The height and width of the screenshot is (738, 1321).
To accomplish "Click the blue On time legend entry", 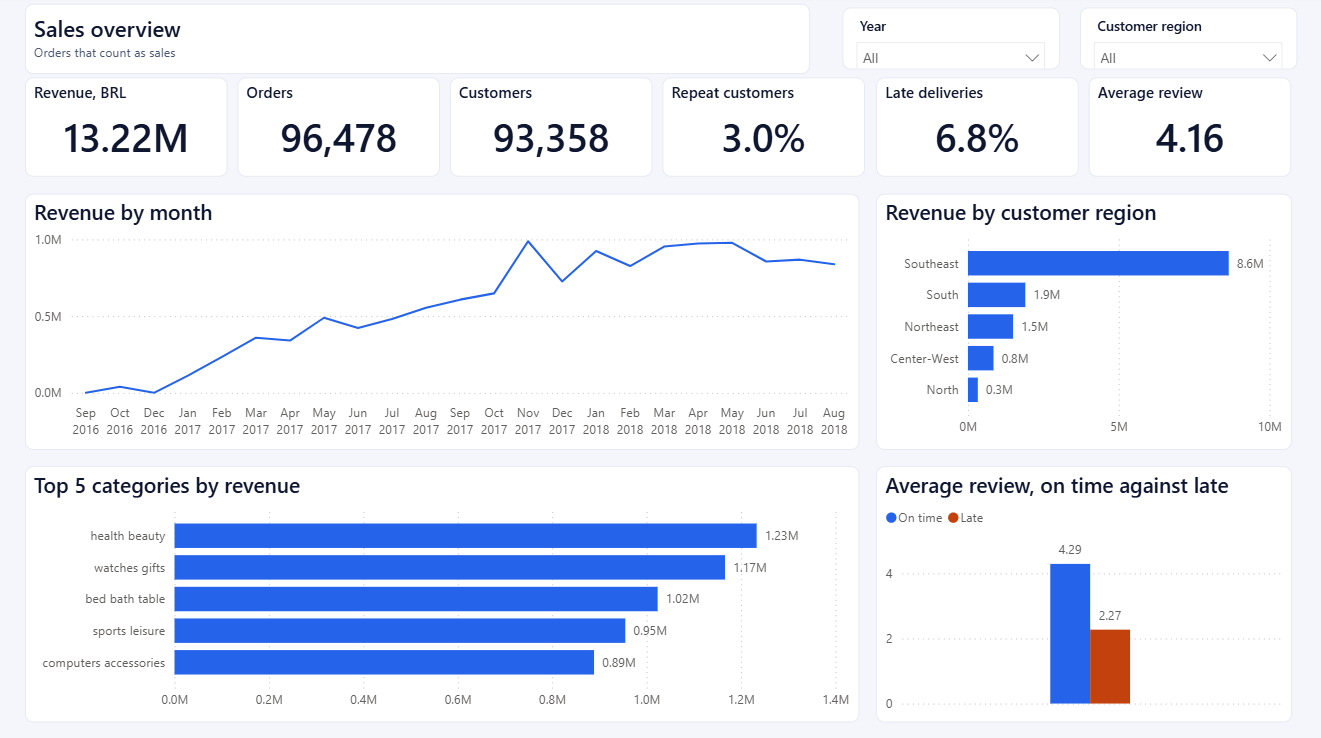I will 914,518.
